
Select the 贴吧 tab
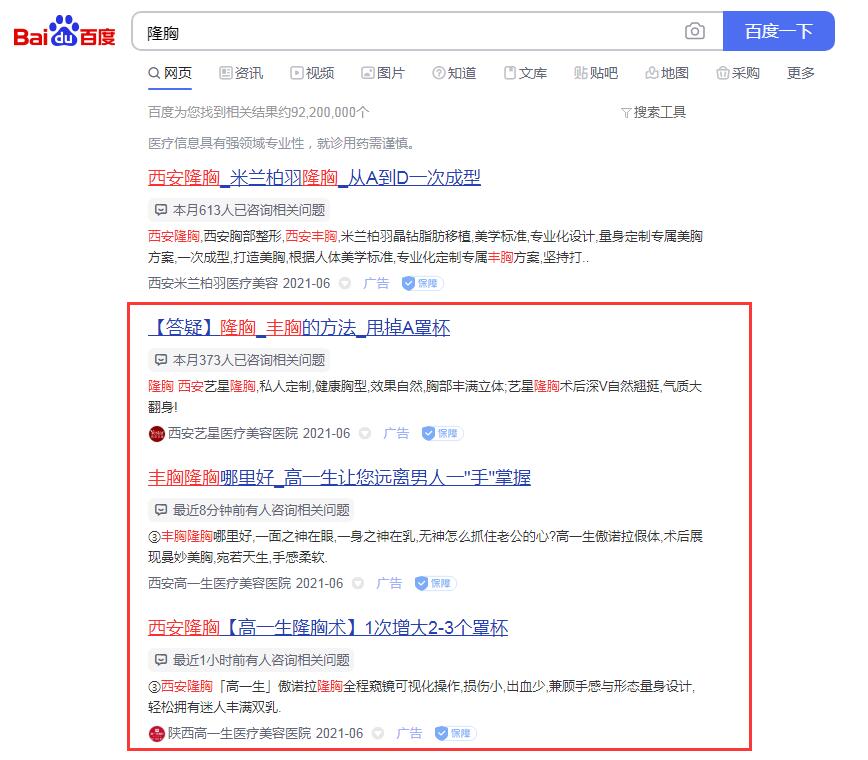(x=597, y=72)
